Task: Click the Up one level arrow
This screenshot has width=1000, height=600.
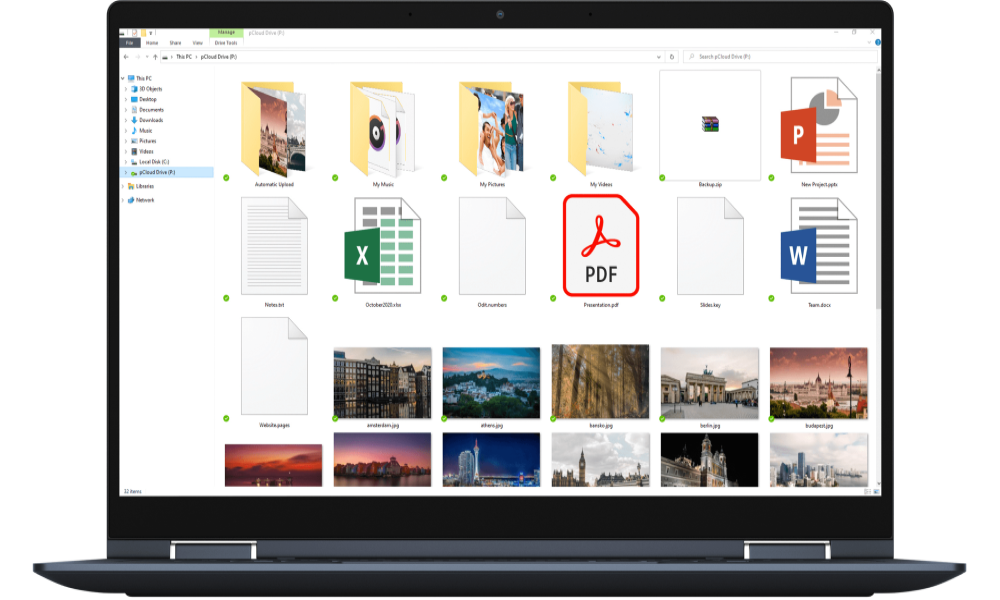Action: click(155, 57)
